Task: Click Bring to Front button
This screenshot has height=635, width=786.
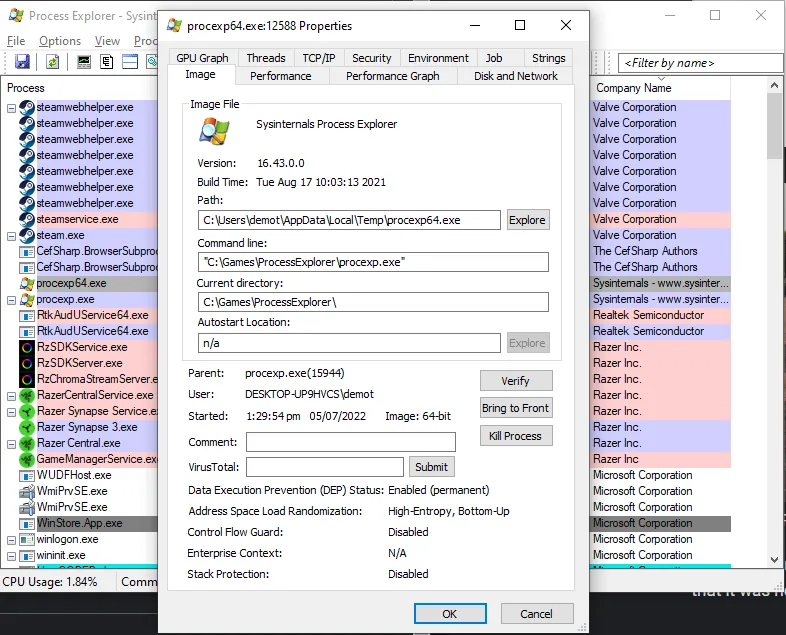Action: click(516, 408)
